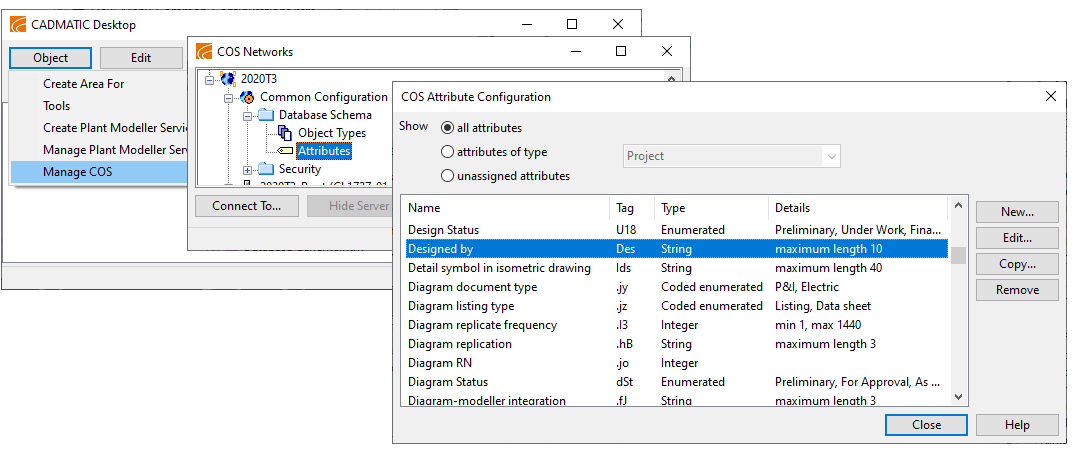The image size is (1072, 450).
Task: Click the Common Configuration node icon
Action: coord(247,97)
